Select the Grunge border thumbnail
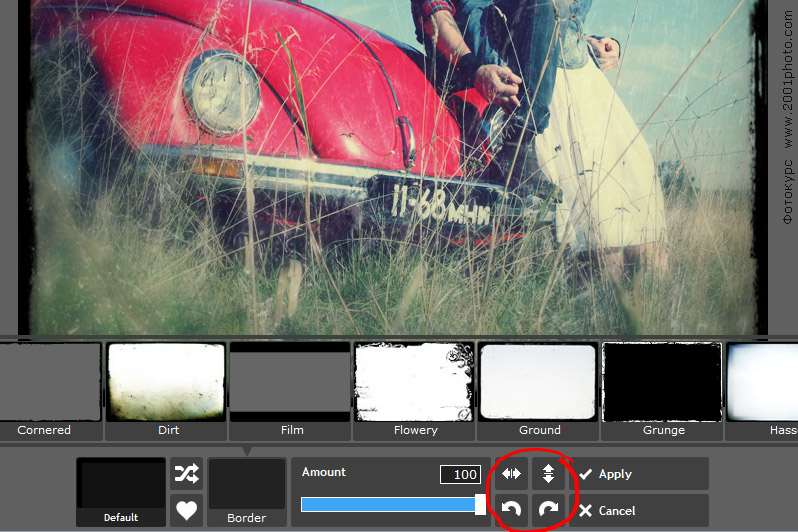The height and width of the screenshot is (532, 798). [662, 390]
